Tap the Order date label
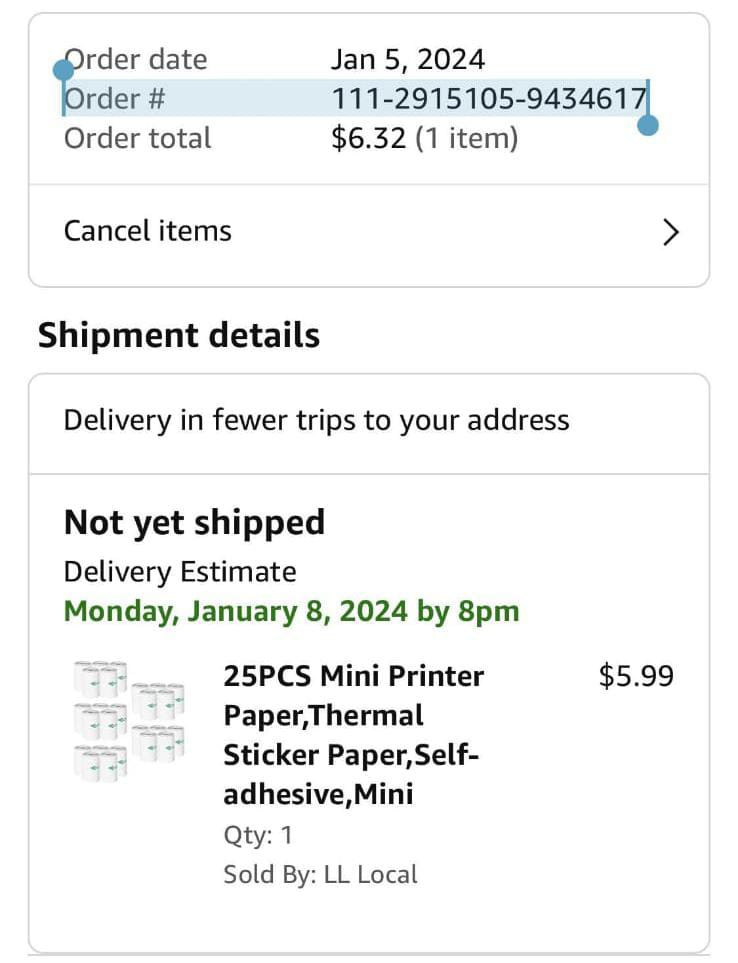738x963 pixels. (136, 60)
